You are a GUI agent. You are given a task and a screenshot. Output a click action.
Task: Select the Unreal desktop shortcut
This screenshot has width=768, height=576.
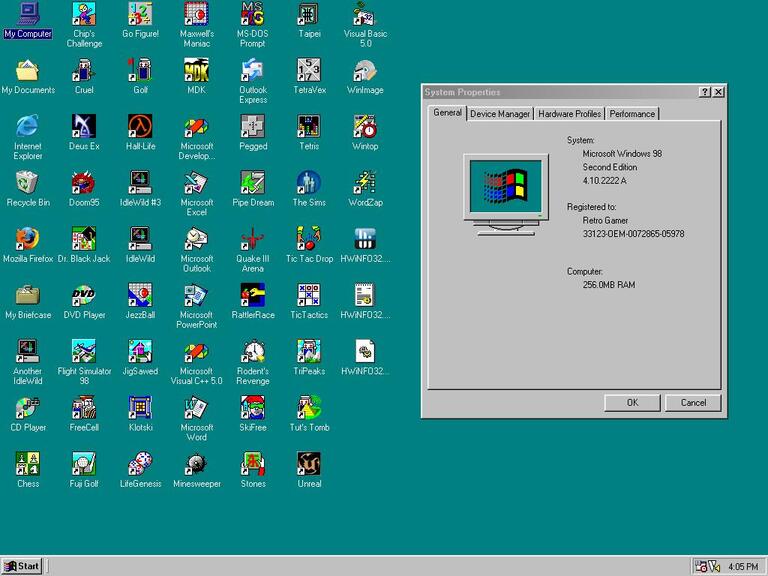click(309, 464)
